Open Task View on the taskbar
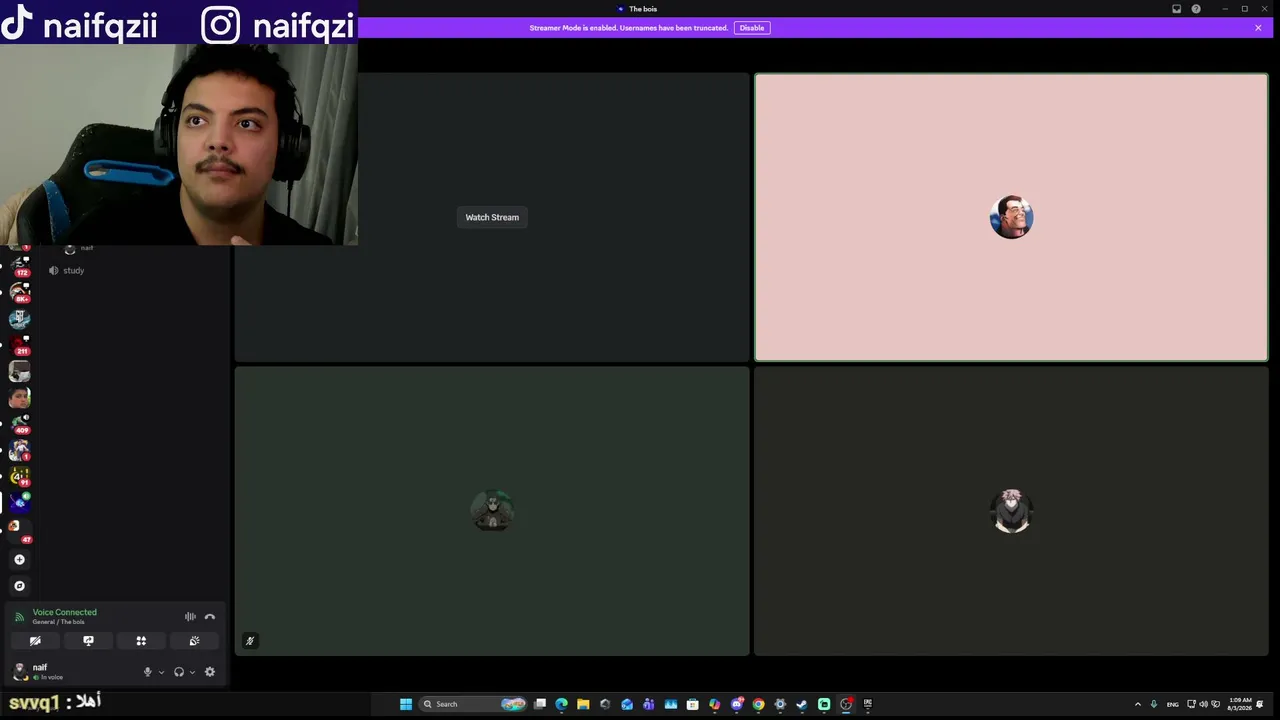Image resolution: width=1280 pixels, height=720 pixels. 540,704
